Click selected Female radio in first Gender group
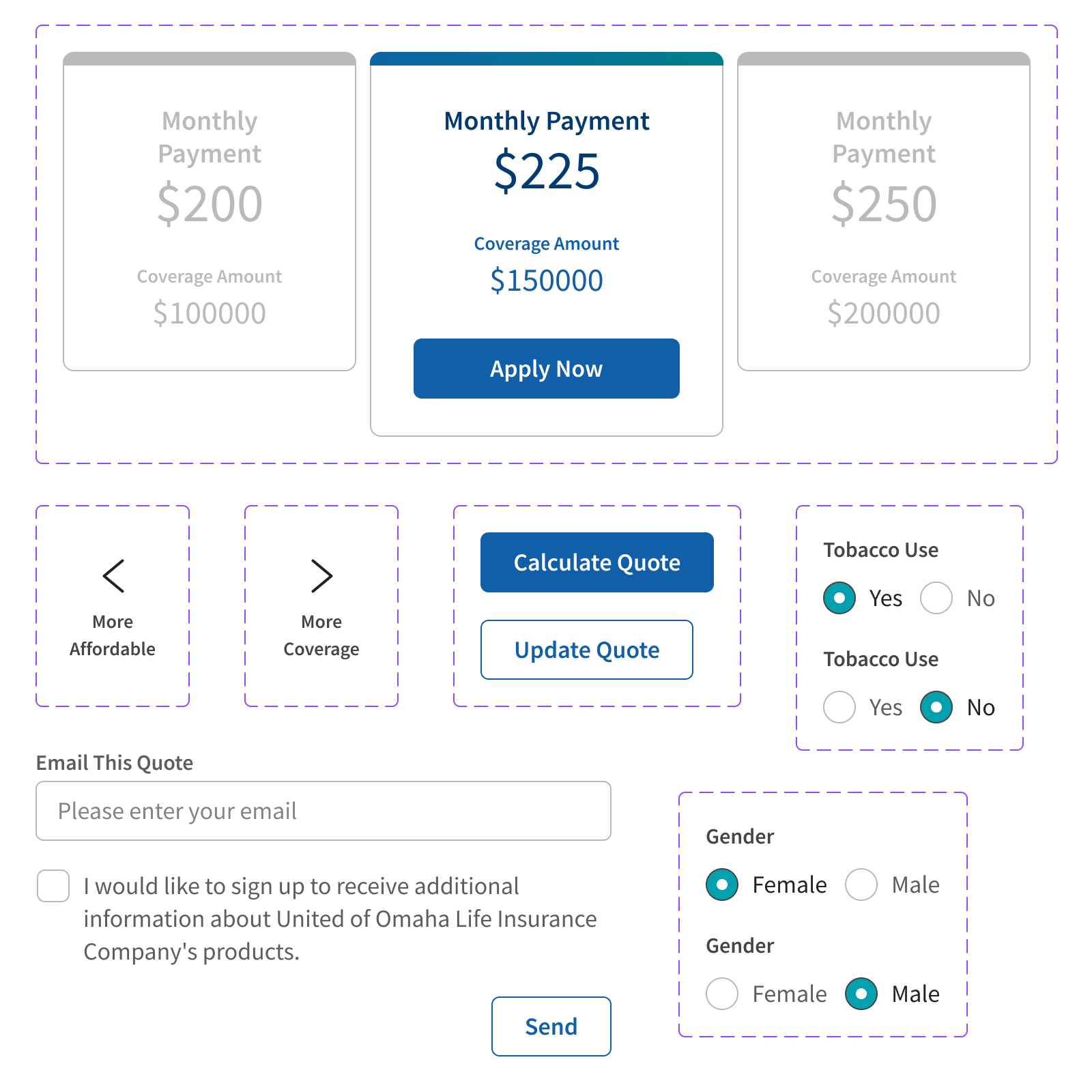Viewport: 1092px width, 1092px height. (x=722, y=885)
